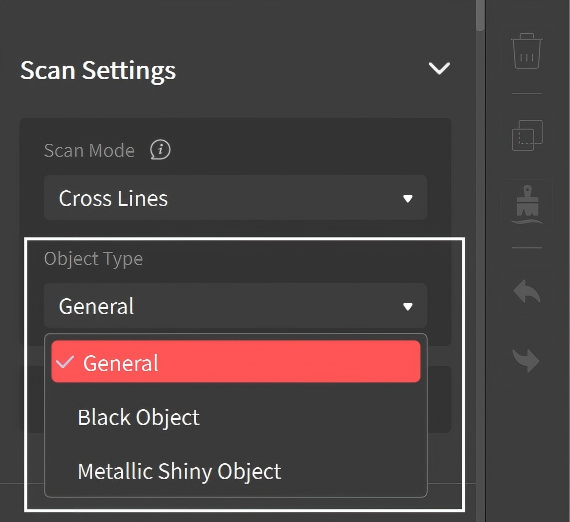570x522 pixels.
Task: Open the Cross Lines scan mode dropdown
Action: coord(236,198)
